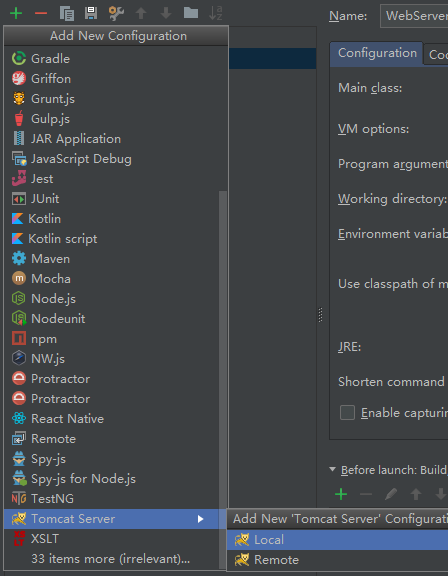Choose Gradle from the configuration list

(x=116, y=58)
